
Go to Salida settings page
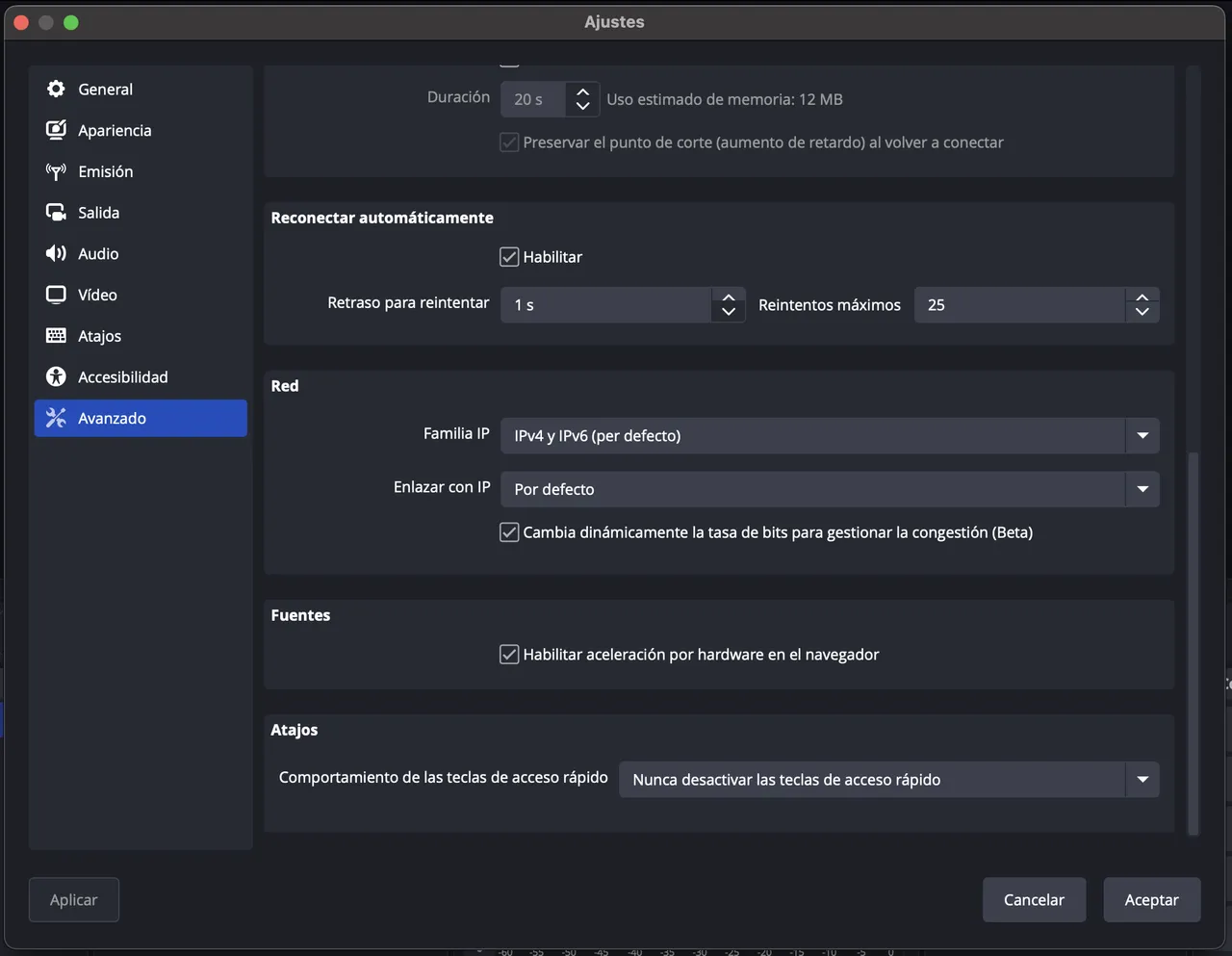[141, 213]
